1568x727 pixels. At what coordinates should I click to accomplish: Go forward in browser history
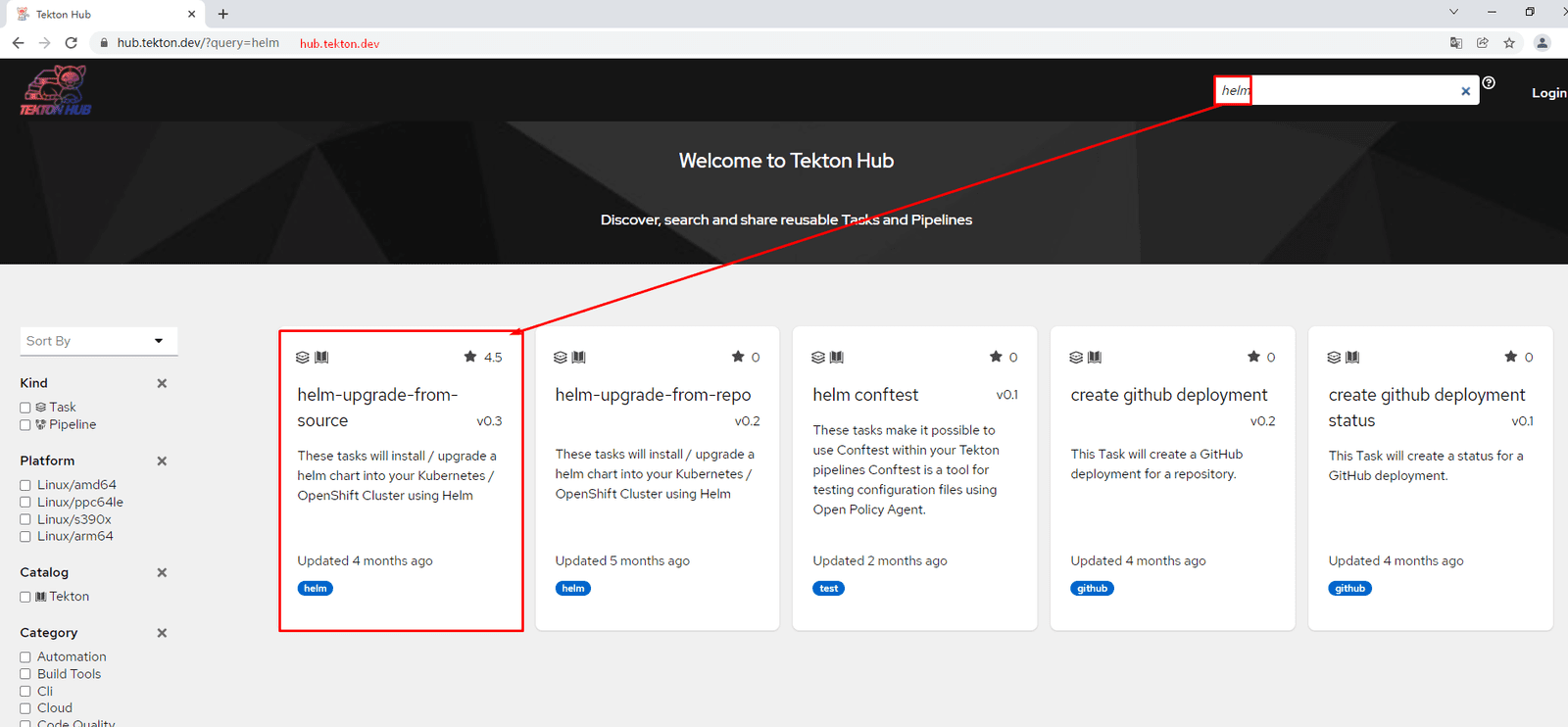pos(44,43)
